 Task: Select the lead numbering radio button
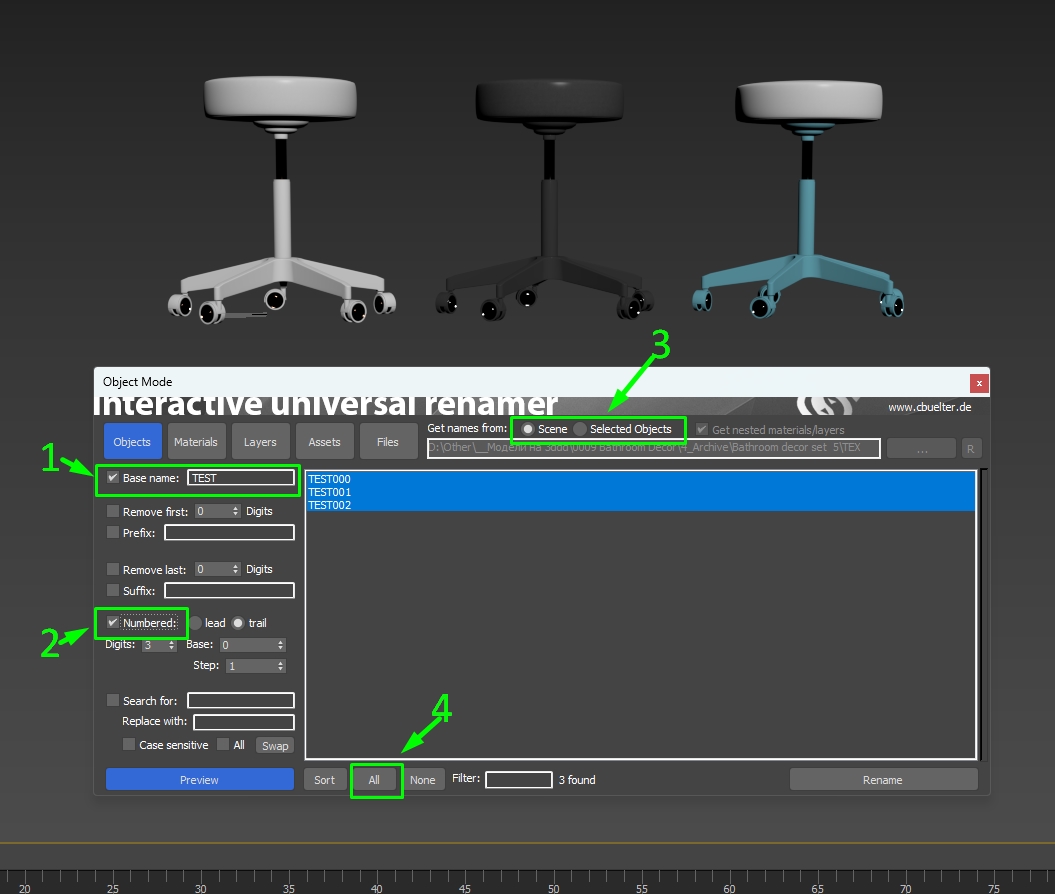point(195,623)
